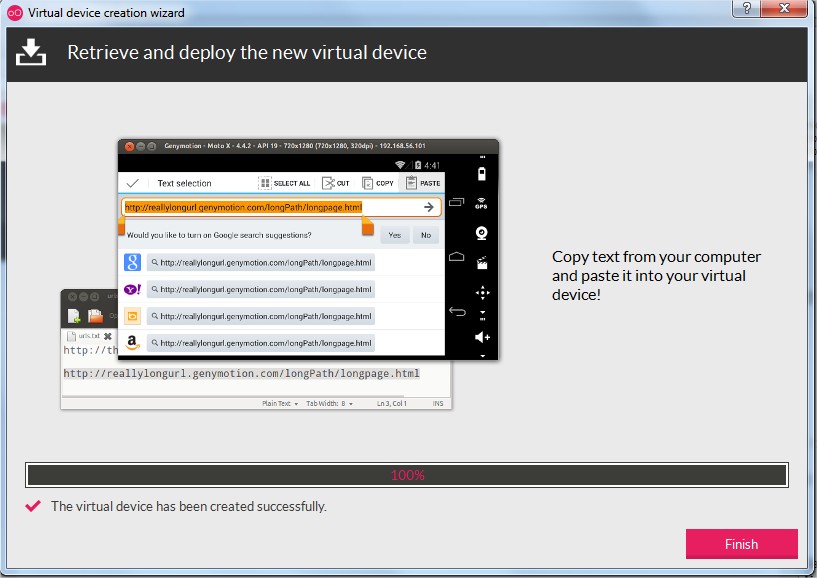
Task: Click the new file icon in the text editor
Action: pyautogui.click(x=73, y=316)
